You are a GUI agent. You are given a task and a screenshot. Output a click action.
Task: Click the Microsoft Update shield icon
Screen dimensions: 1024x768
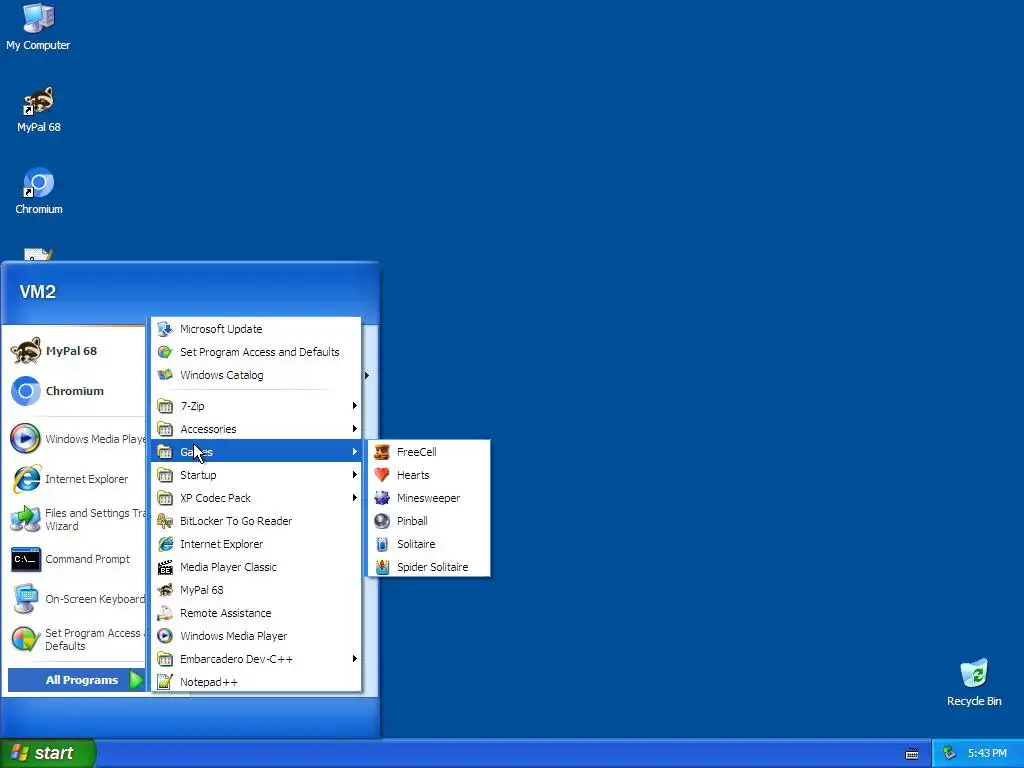(165, 329)
